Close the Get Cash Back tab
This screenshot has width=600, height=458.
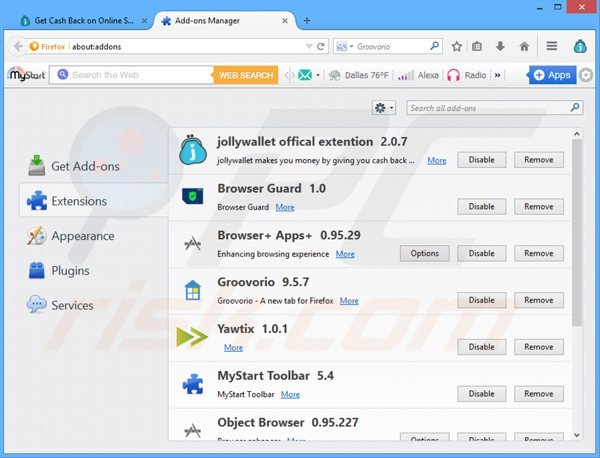[144, 21]
